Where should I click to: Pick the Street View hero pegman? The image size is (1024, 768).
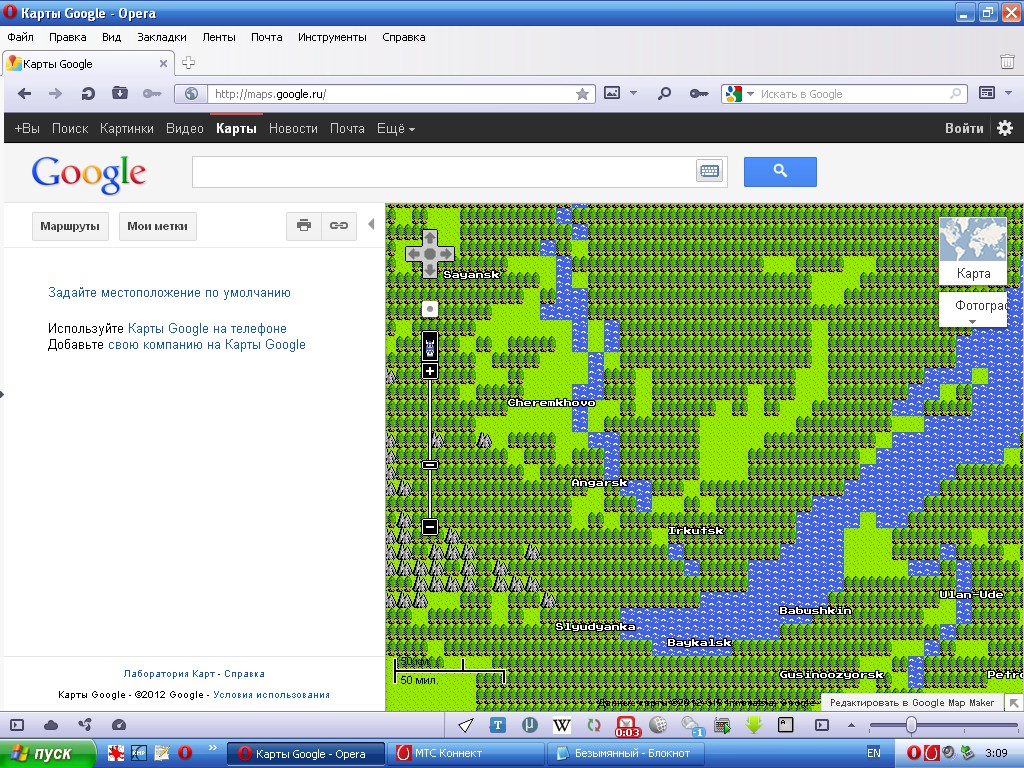coord(430,347)
